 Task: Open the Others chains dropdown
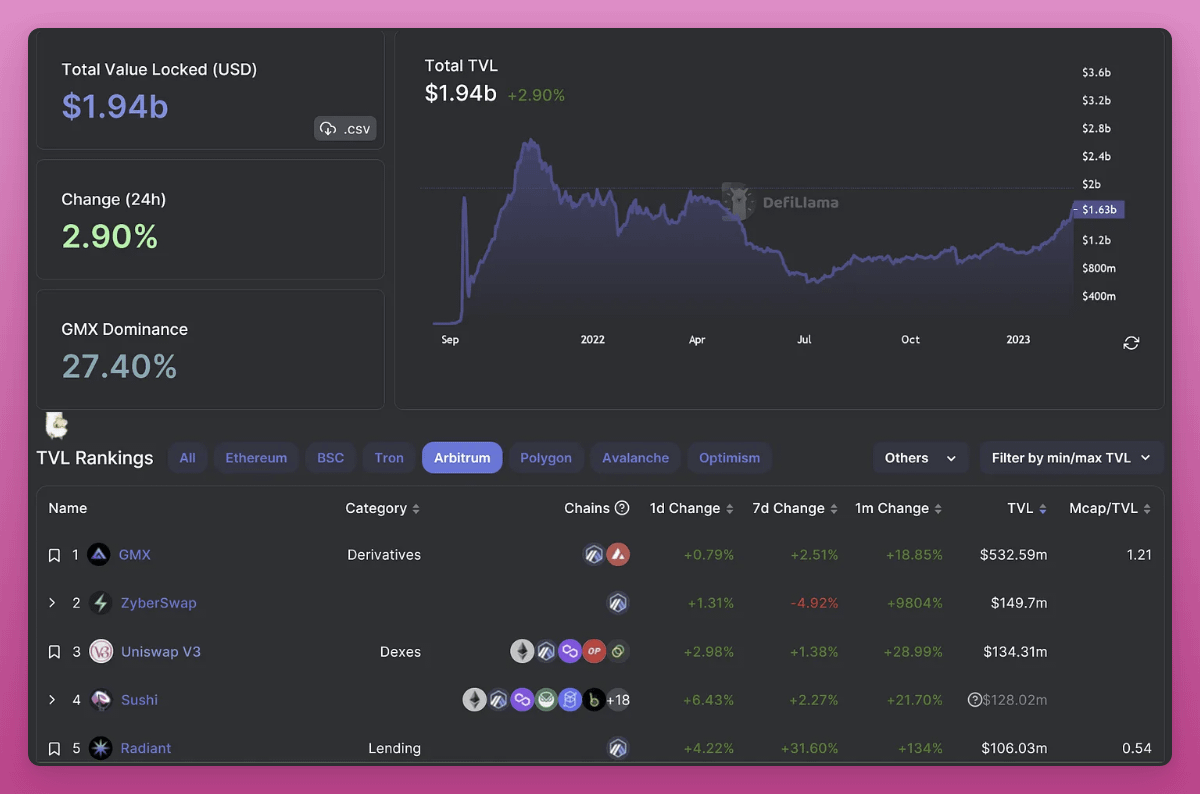coord(920,458)
